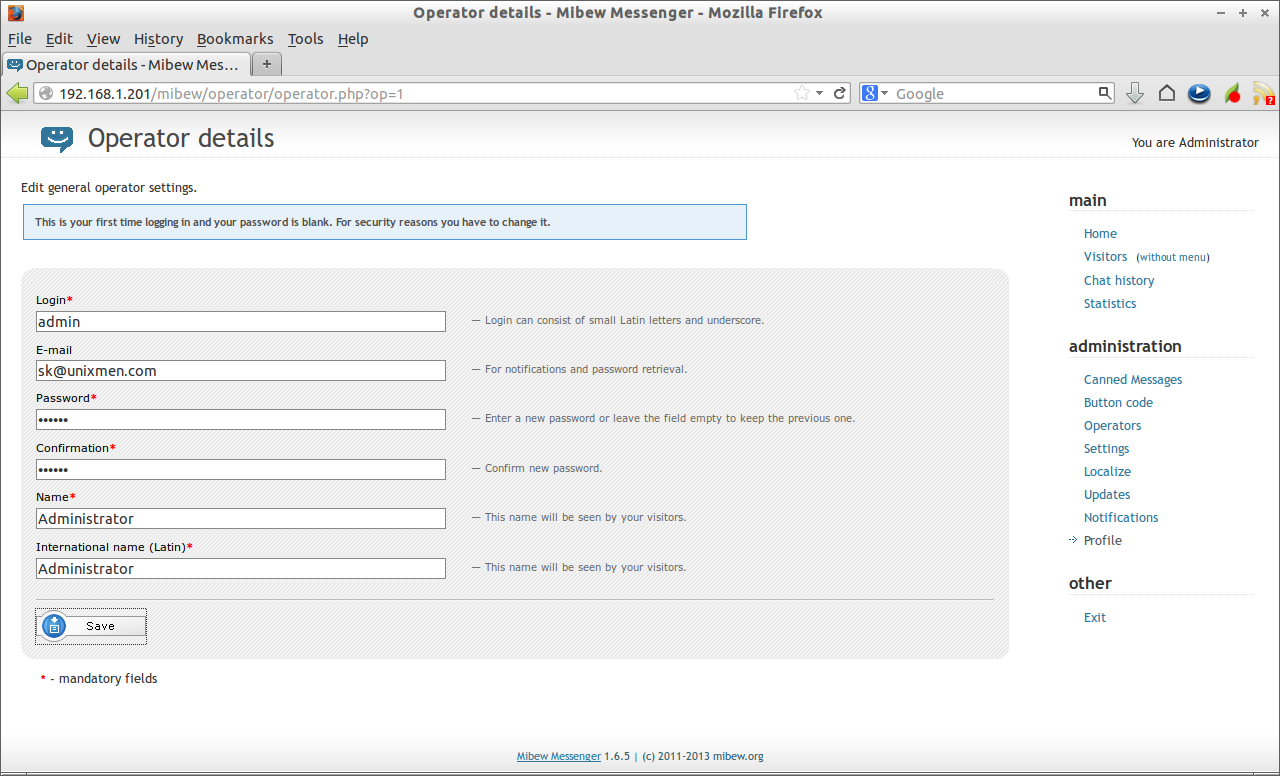Click the Exit link
This screenshot has height=776, width=1280.
point(1095,617)
